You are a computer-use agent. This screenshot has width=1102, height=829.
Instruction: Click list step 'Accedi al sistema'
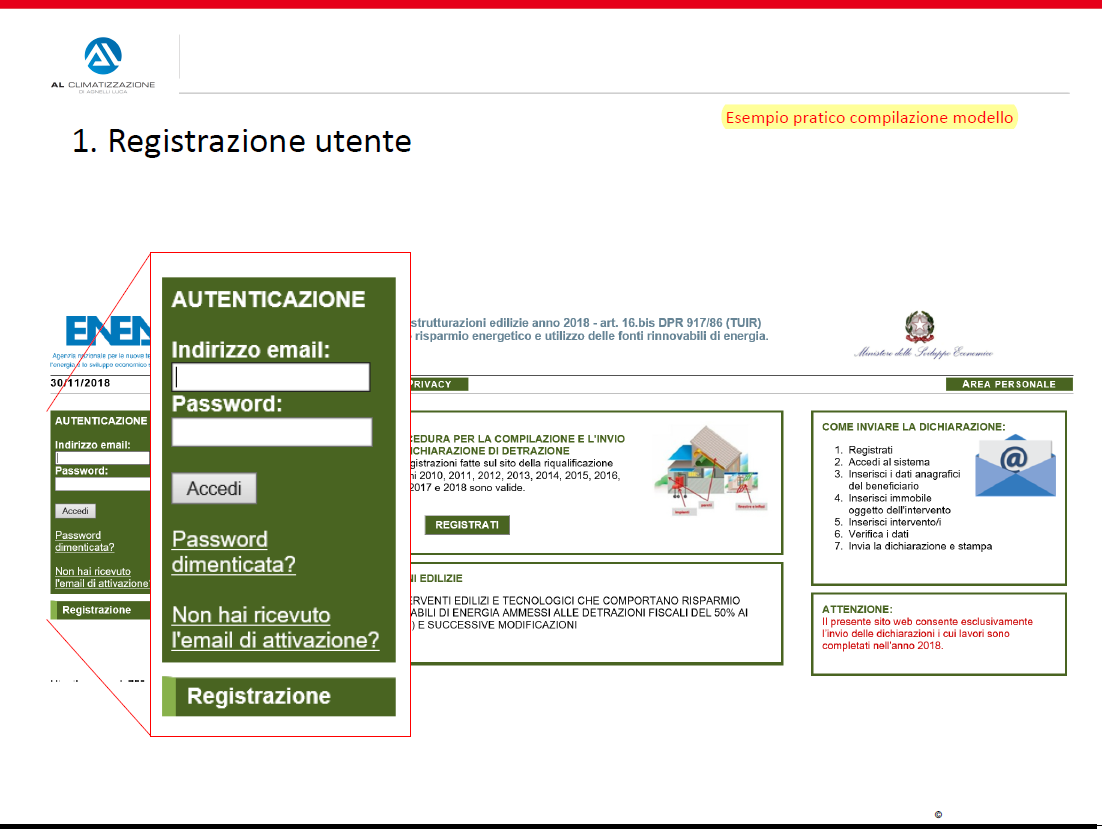tap(888, 462)
